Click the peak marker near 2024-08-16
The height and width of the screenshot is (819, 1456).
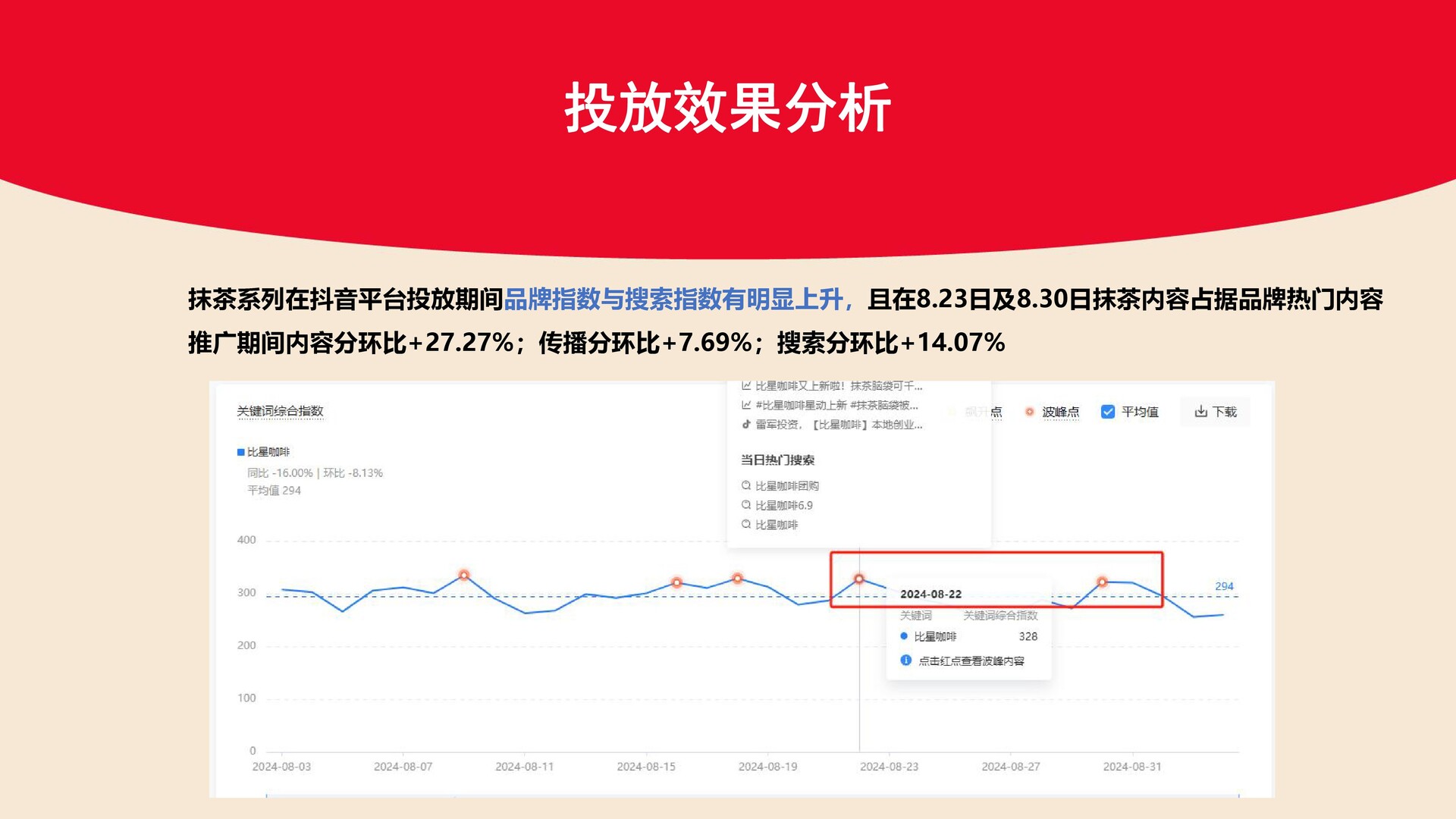pyautogui.click(x=676, y=582)
